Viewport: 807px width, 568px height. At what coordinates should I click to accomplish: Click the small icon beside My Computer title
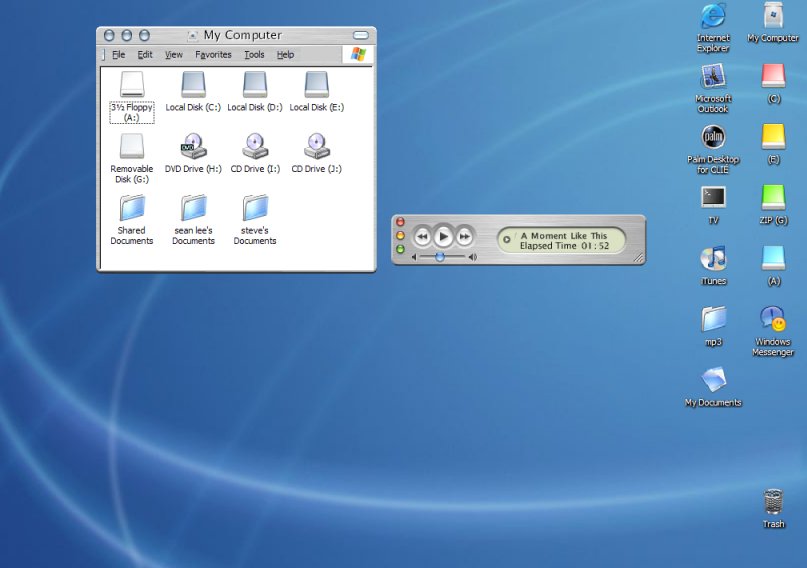192,36
